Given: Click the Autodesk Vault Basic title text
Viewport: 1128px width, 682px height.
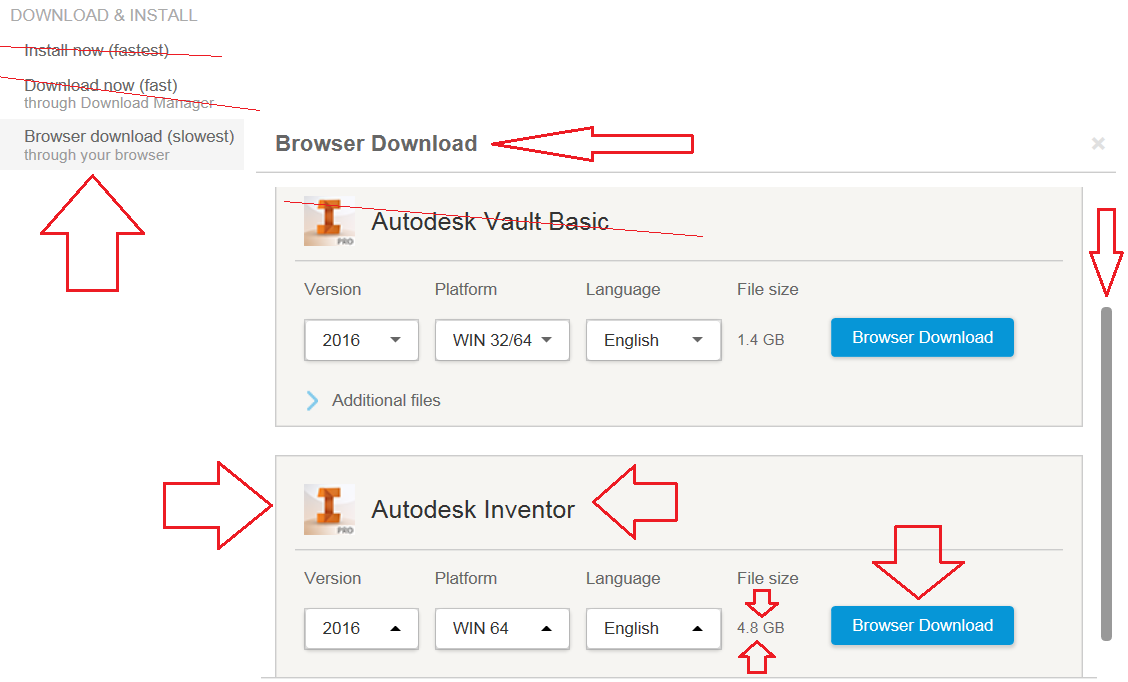Looking at the screenshot, I should coord(490,222).
